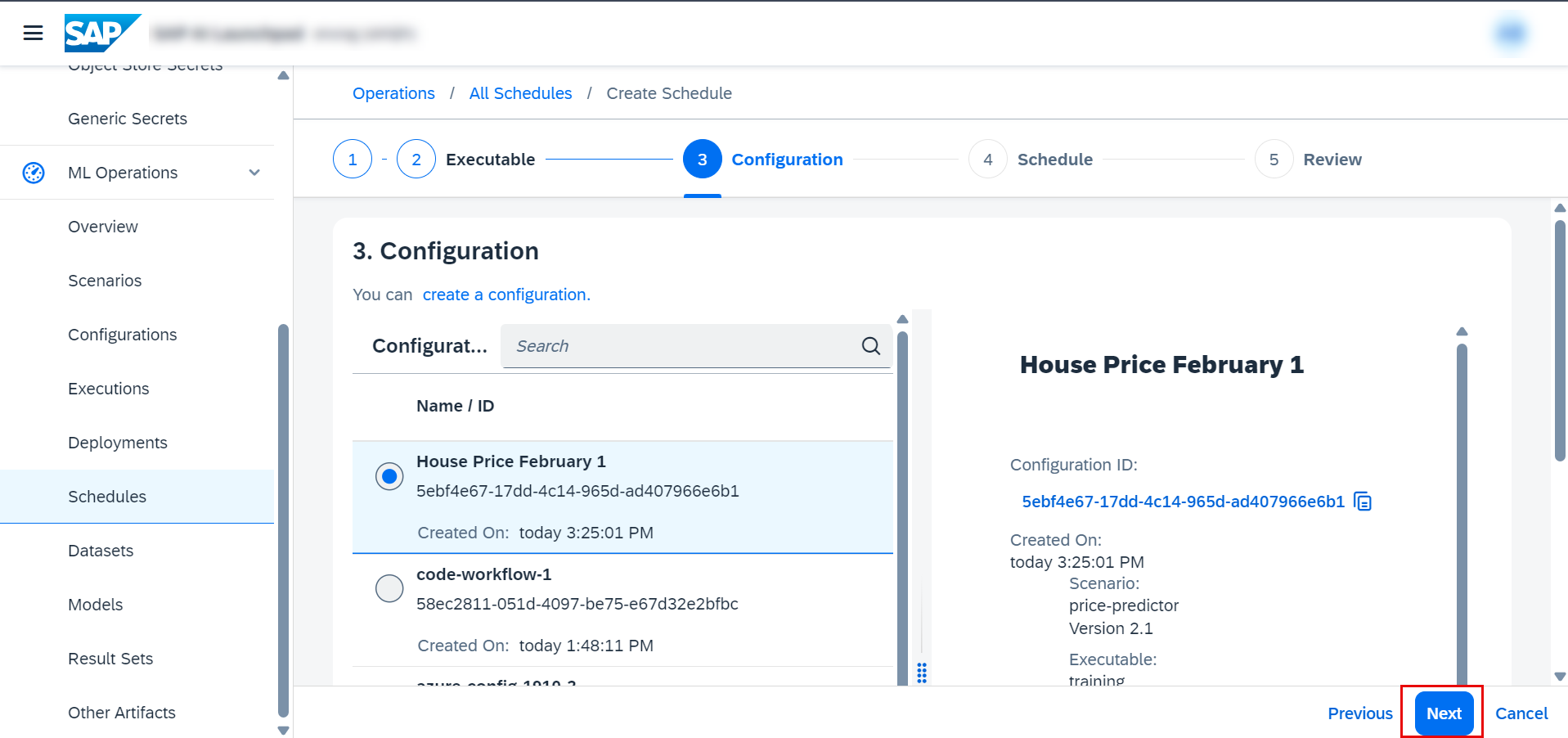Viewport: 1568px width, 738px height.
Task: Open Schedules in the sidebar
Action: point(107,497)
